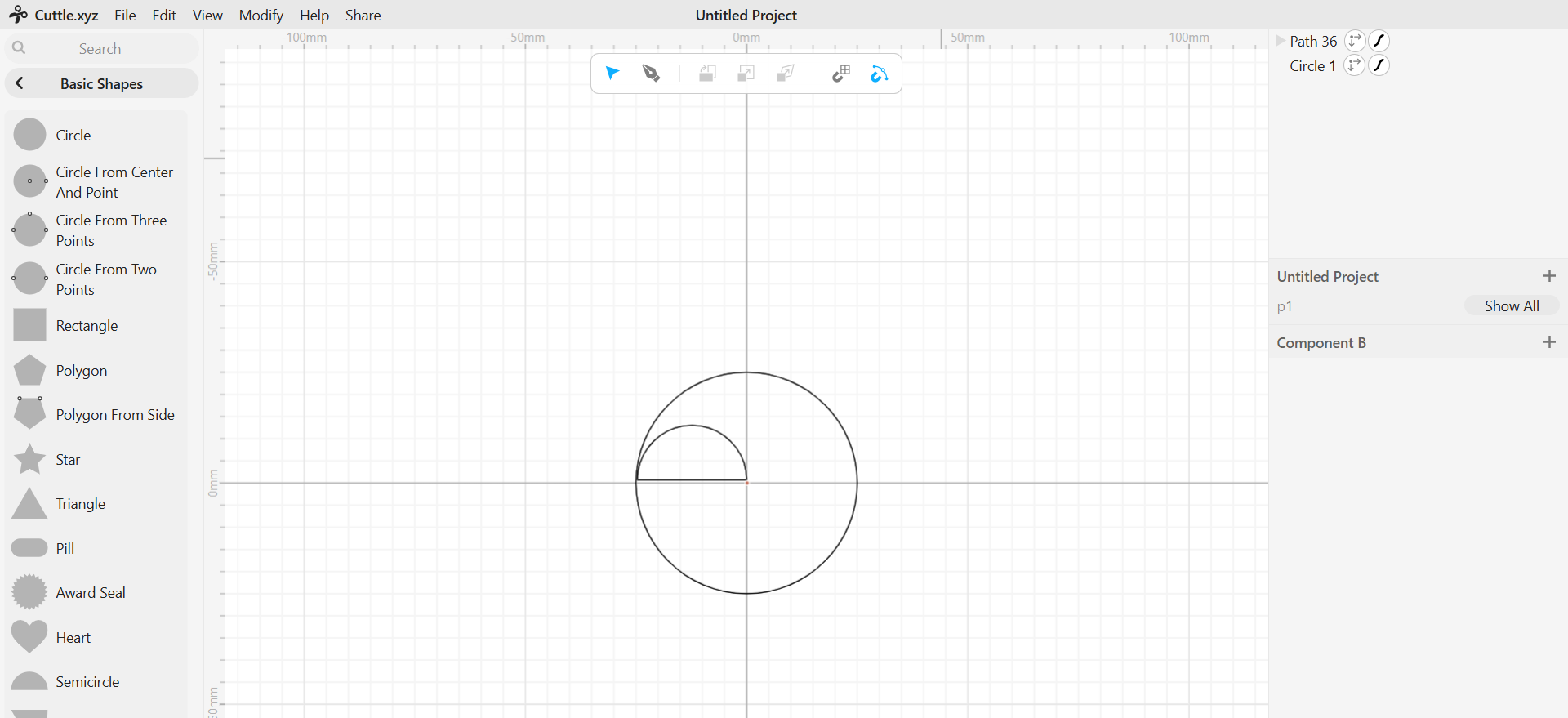This screenshot has width=1568, height=718.
Task: Click Circle 1 stroke style icon
Action: (1379, 65)
